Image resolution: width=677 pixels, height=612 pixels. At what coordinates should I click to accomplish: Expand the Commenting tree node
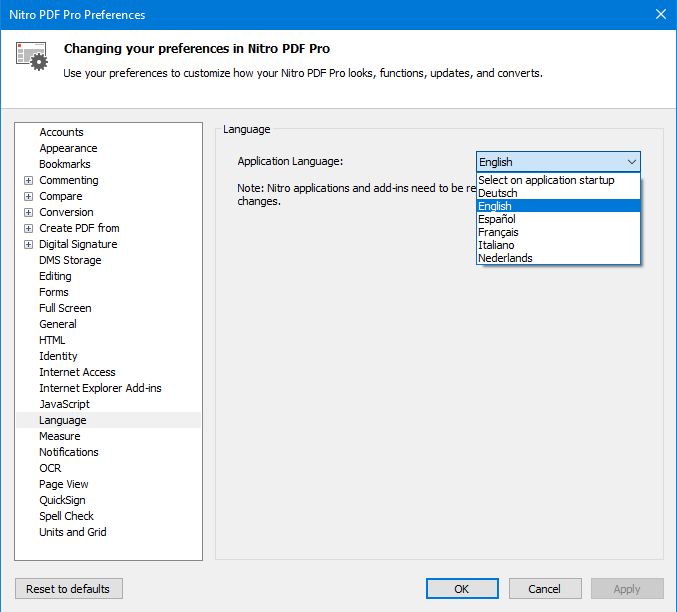pyautogui.click(x=28, y=181)
